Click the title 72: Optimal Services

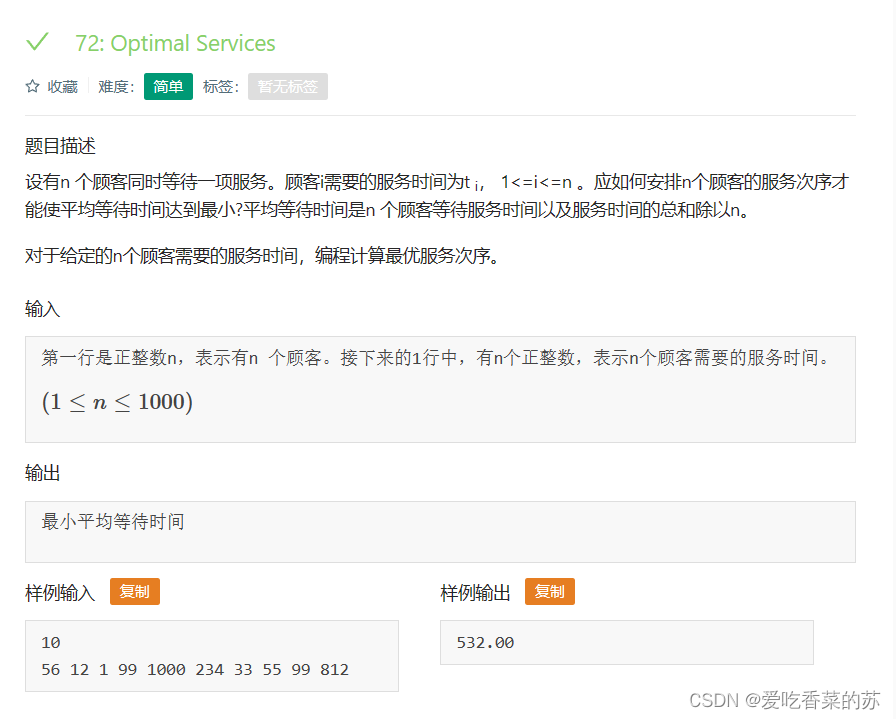point(176,43)
